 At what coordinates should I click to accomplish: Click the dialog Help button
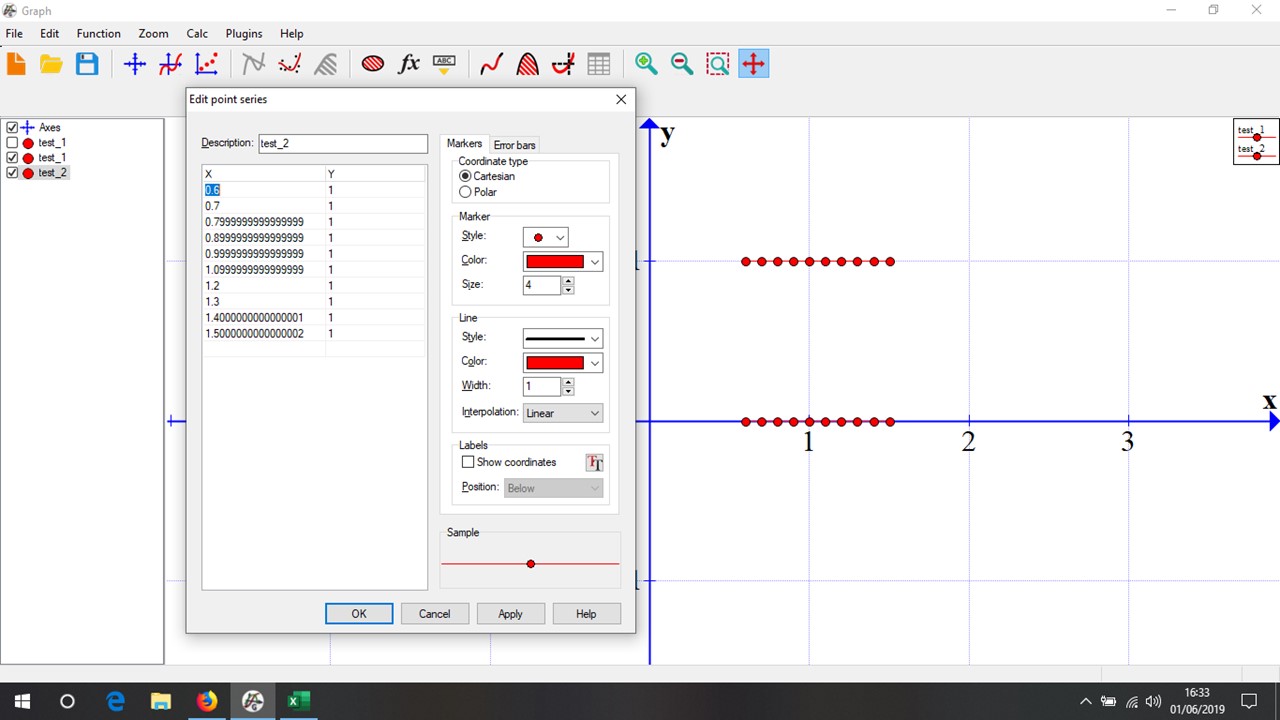coord(587,614)
